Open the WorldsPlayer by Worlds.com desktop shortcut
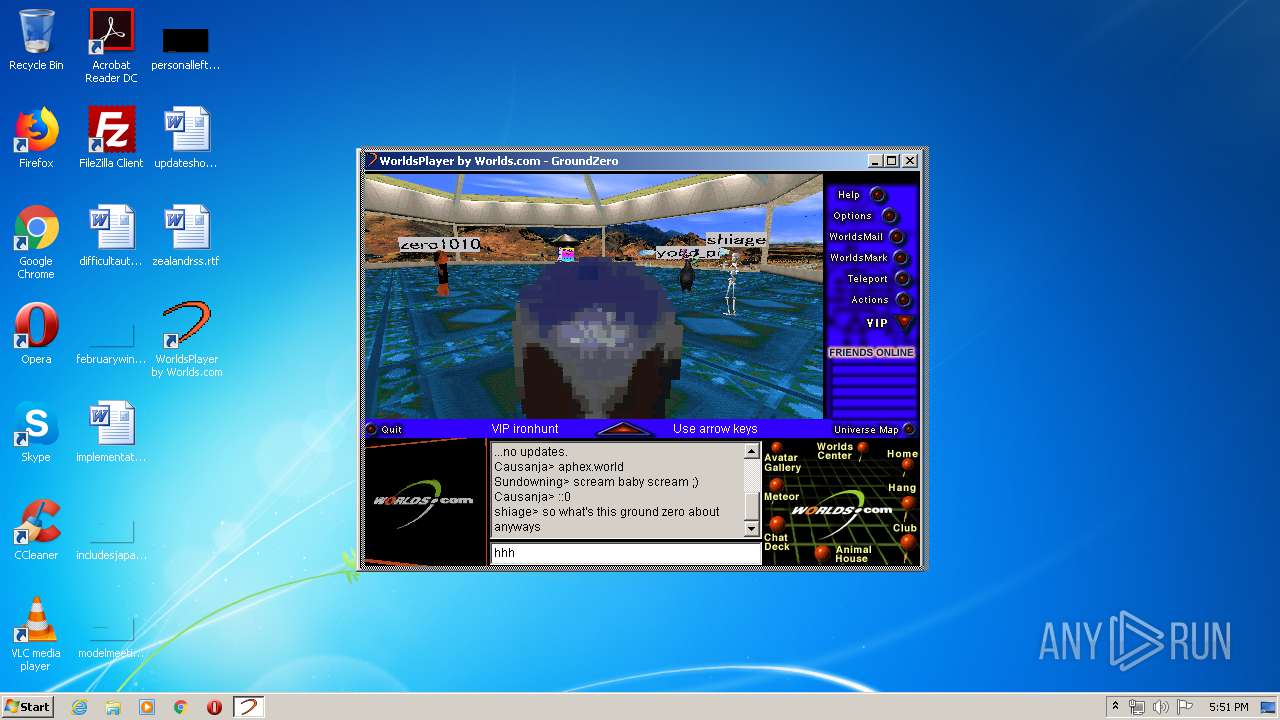1280x720 pixels. pyautogui.click(x=186, y=340)
